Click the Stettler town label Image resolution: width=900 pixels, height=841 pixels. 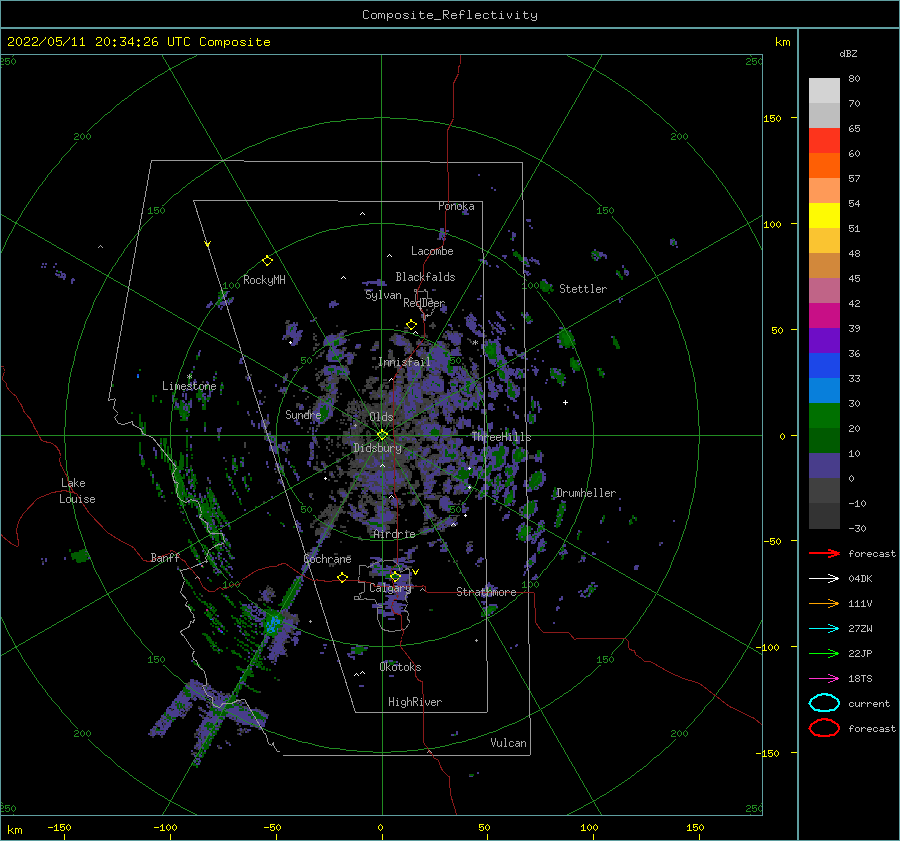tap(583, 289)
